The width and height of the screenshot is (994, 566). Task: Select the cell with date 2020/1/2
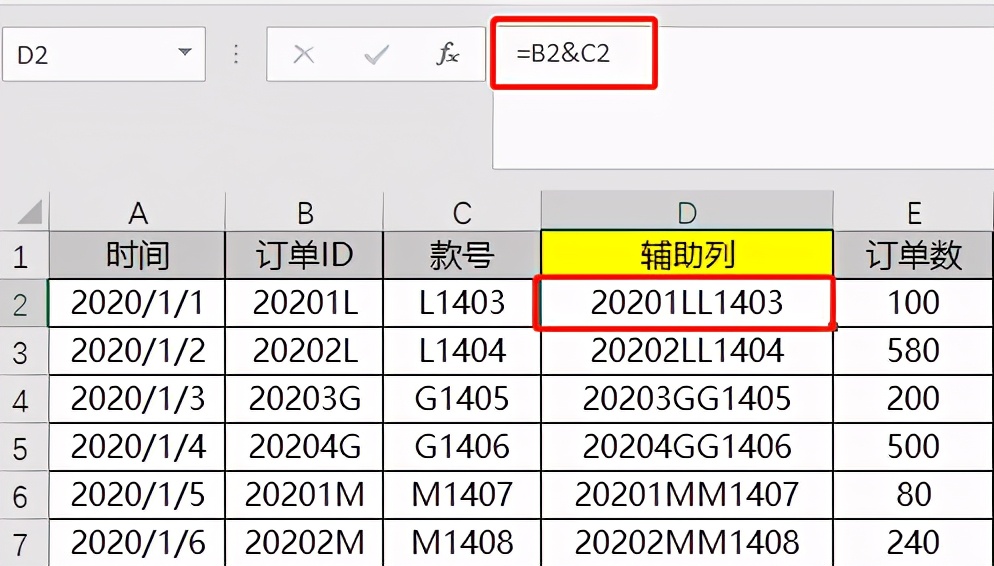[138, 352]
